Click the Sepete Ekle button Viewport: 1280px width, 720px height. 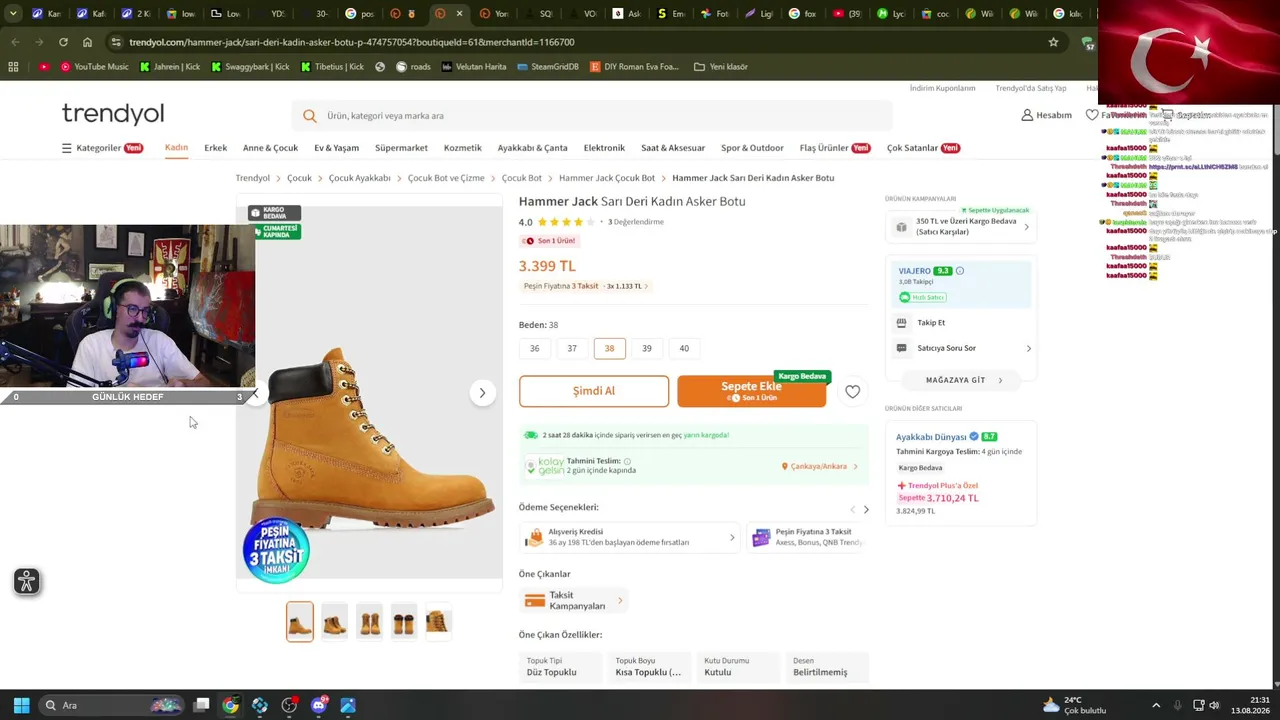(752, 391)
